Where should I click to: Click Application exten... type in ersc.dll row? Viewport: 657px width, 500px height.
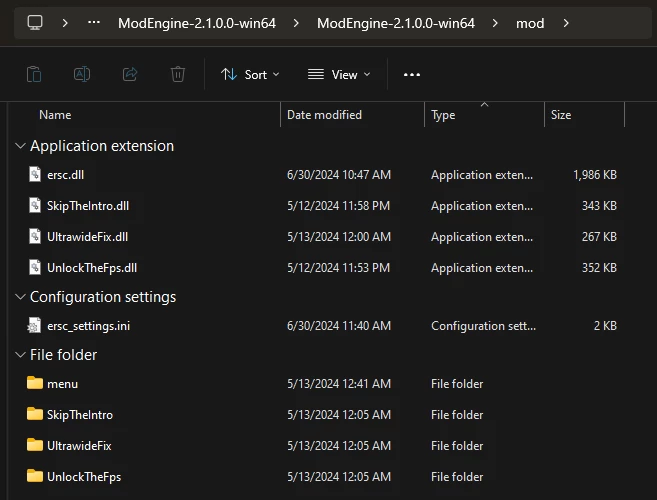482,175
